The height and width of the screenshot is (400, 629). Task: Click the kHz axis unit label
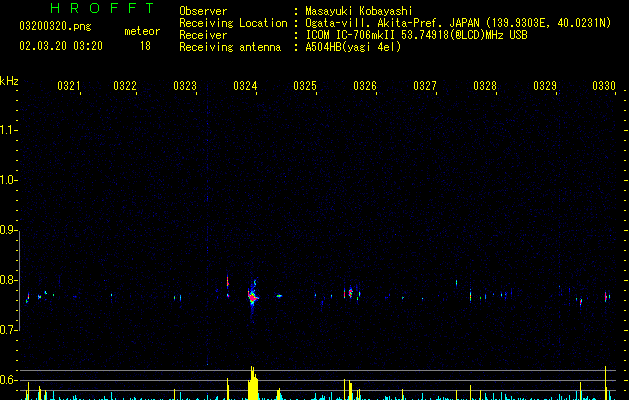coord(9,81)
